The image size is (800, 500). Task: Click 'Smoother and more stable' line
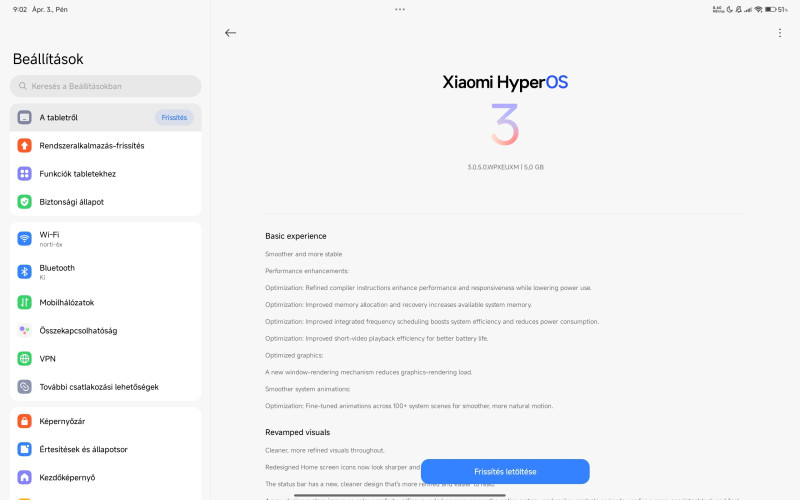[x=304, y=254]
